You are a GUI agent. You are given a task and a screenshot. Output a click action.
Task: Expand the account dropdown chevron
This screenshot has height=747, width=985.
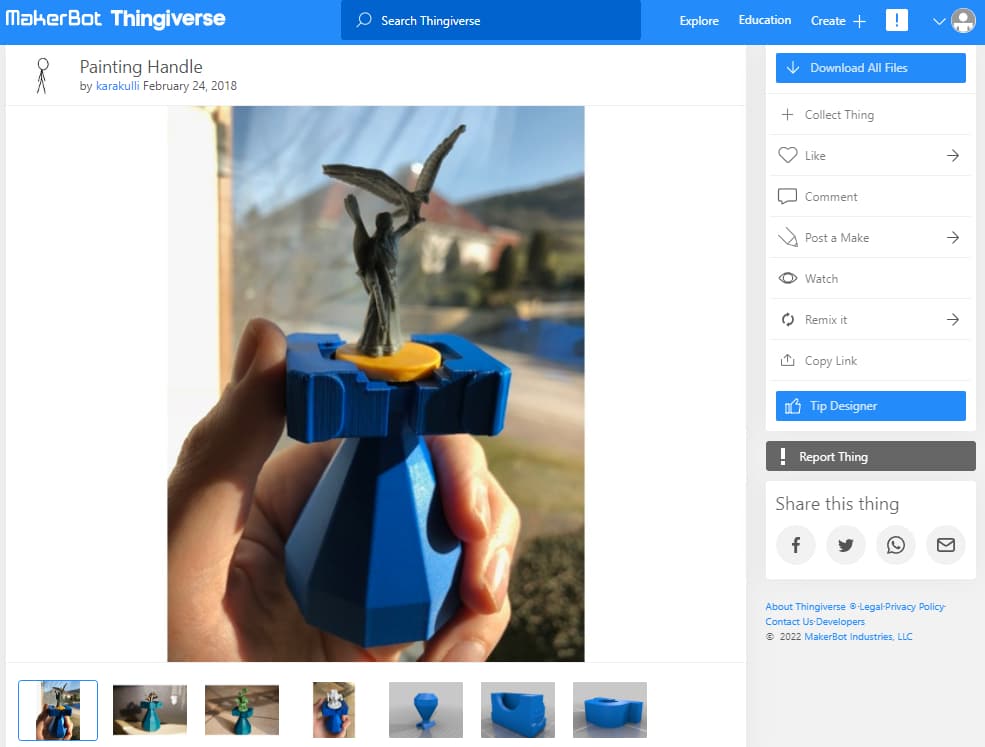pyautogui.click(x=939, y=21)
